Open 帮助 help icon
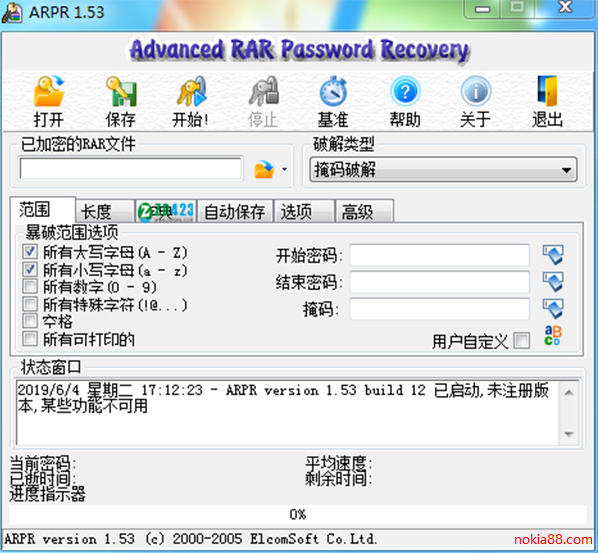Screen dimensions: 598x553 (405, 91)
